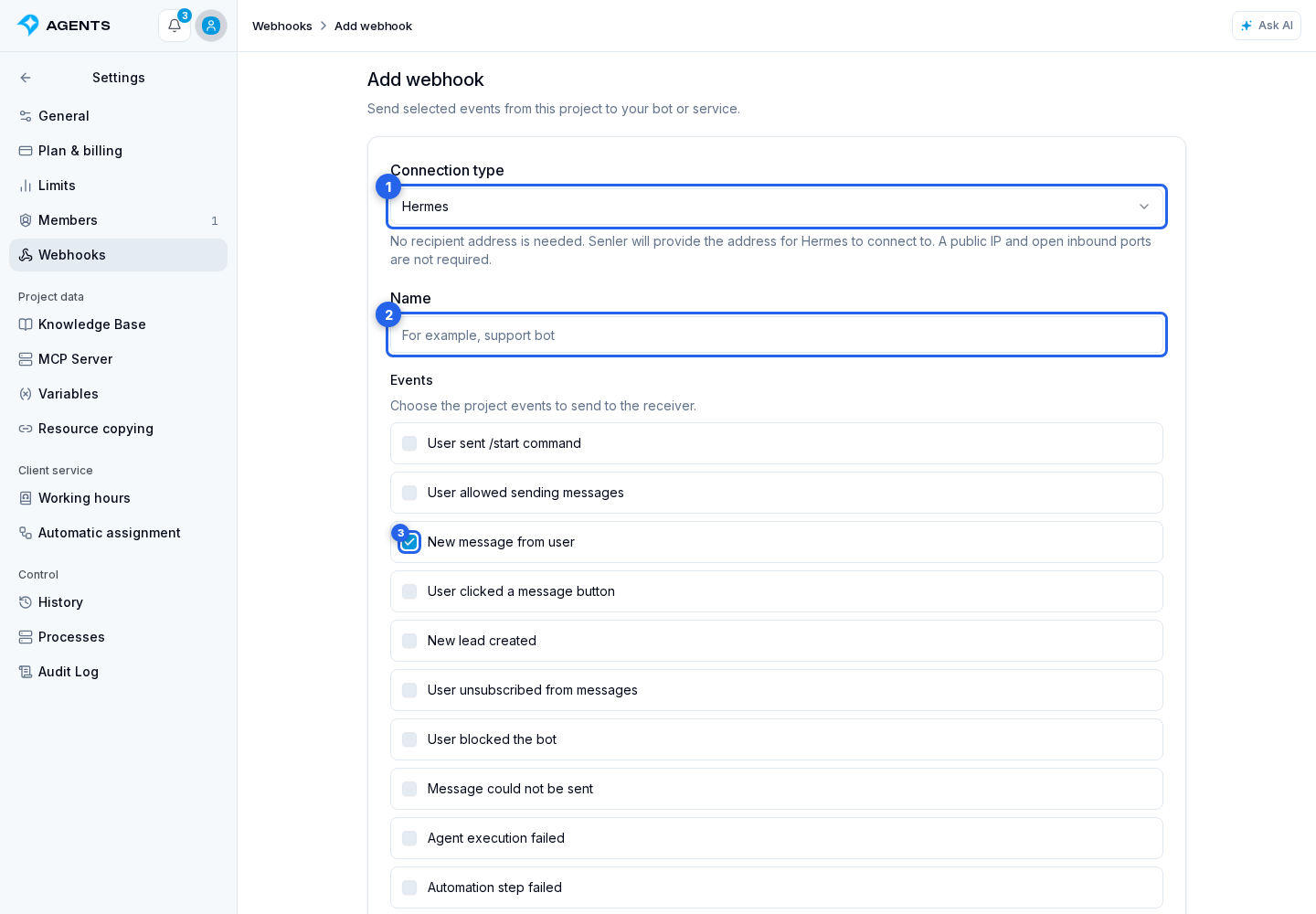Click the Ask AI button
The height and width of the screenshot is (914, 1316).
pyautogui.click(x=1267, y=26)
